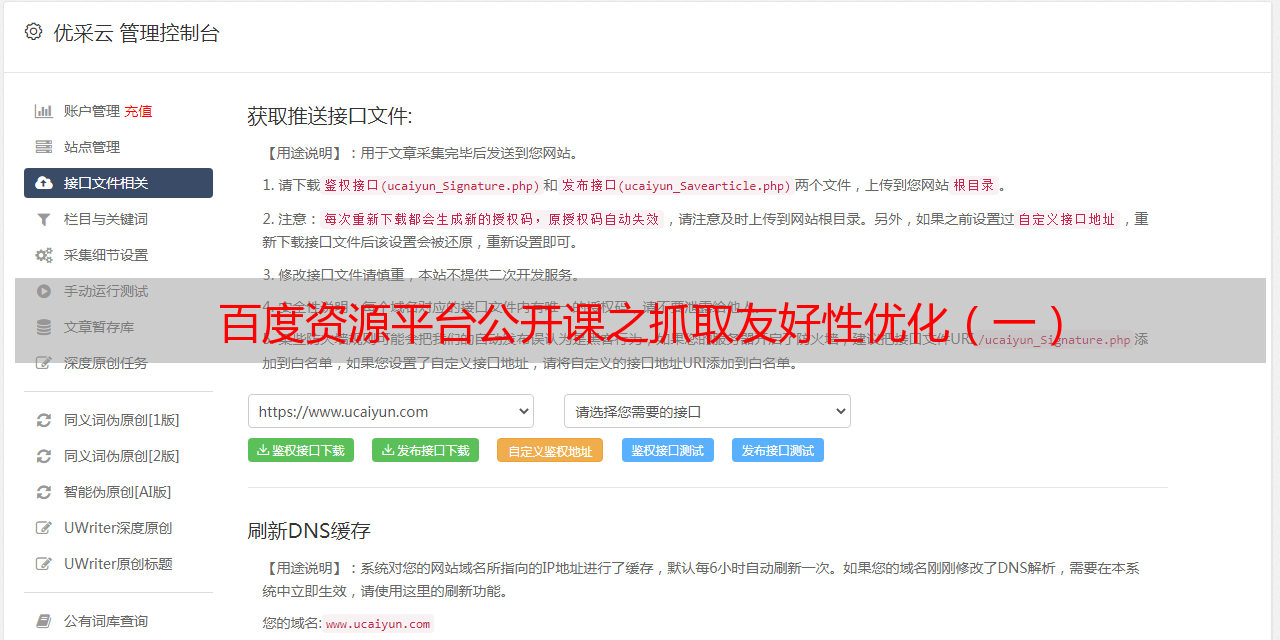Screen dimensions: 1280x640
Task: Click the refresh icon for 同义词伪原创[1版]
Action: coord(44,420)
